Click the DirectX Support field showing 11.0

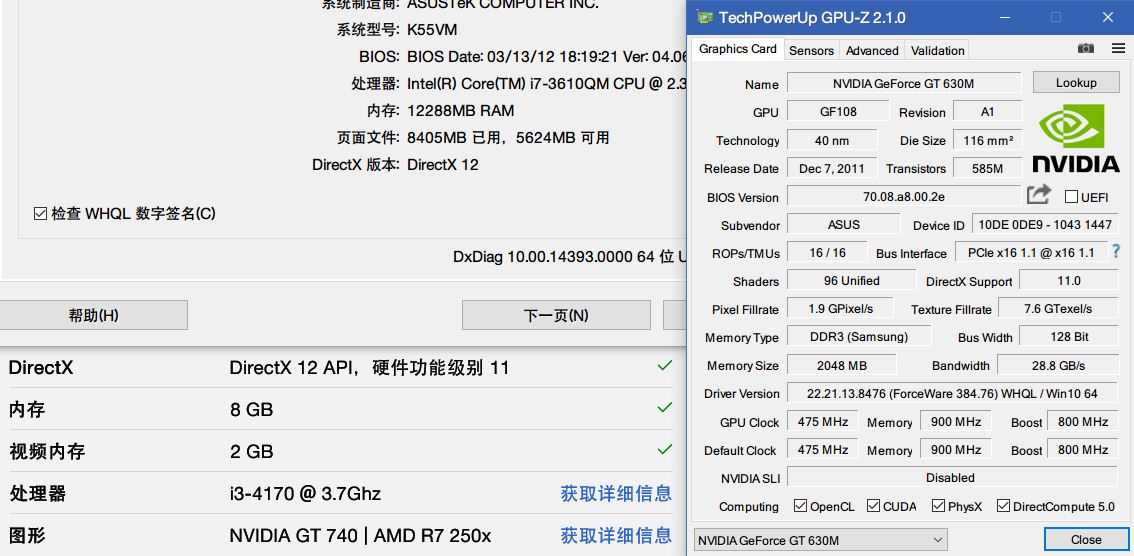click(1069, 281)
